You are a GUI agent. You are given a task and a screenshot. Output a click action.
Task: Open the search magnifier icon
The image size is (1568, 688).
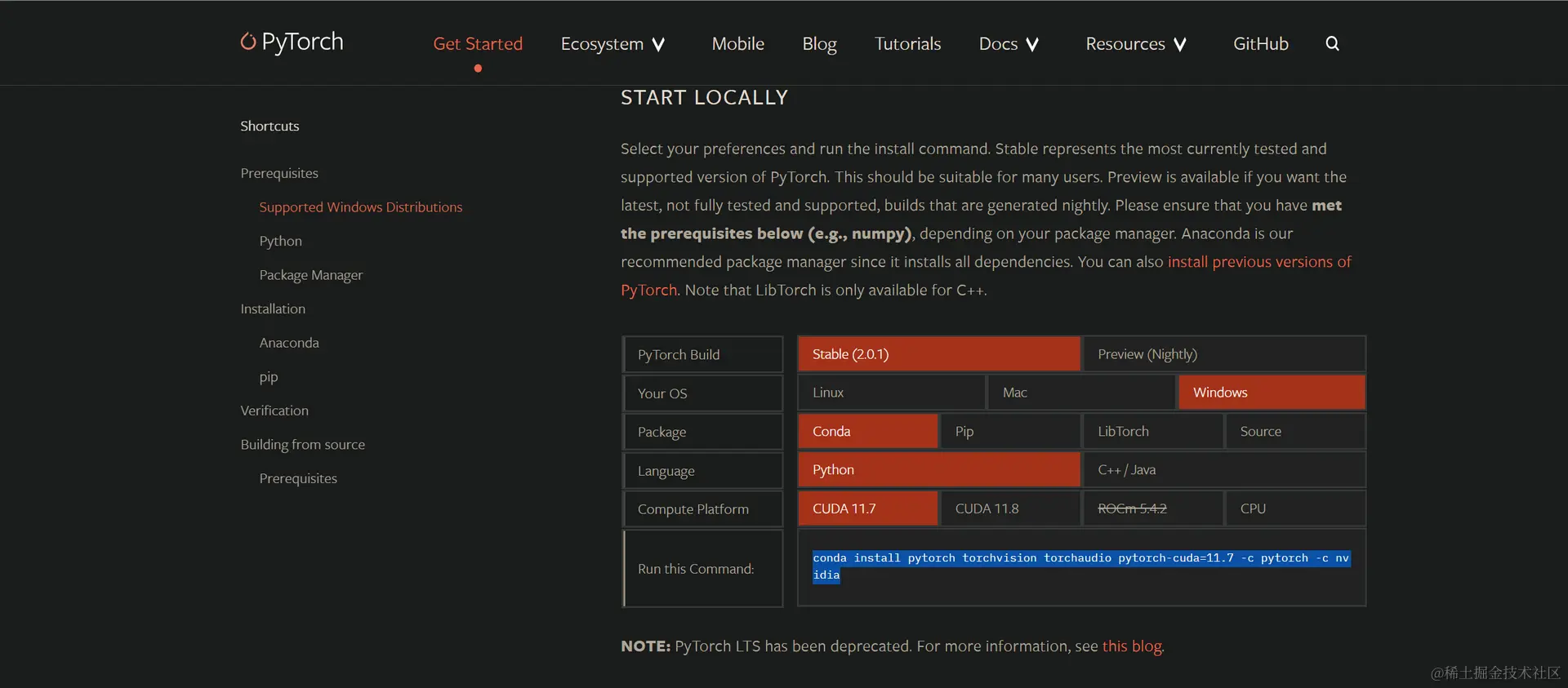1332,43
